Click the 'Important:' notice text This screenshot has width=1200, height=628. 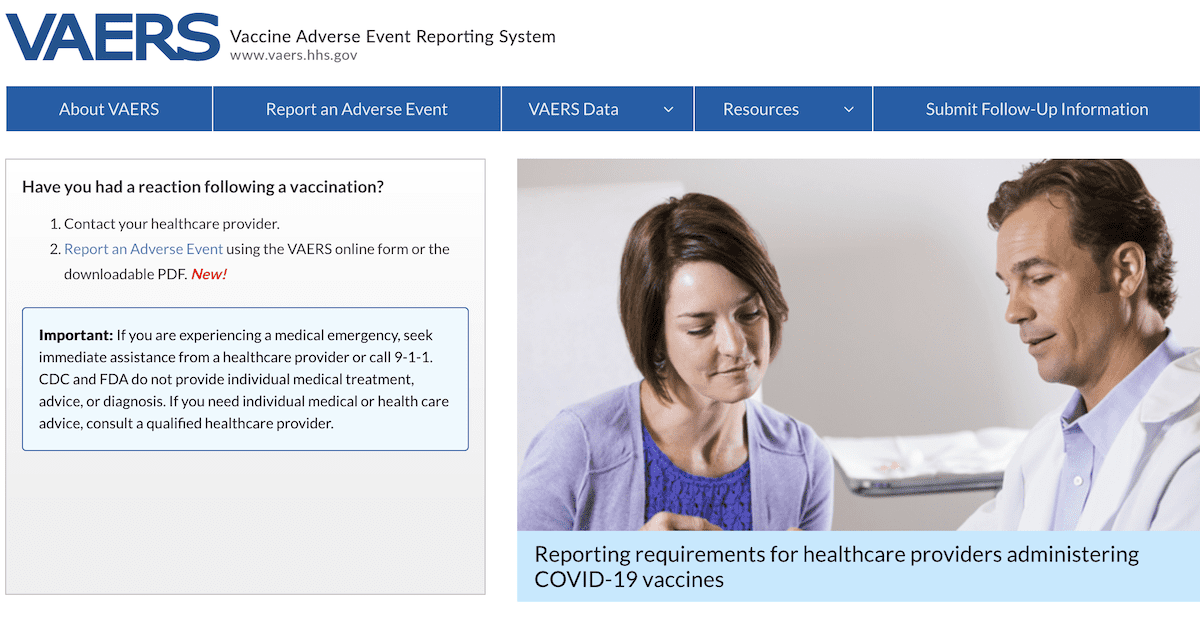tap(245, 379)
